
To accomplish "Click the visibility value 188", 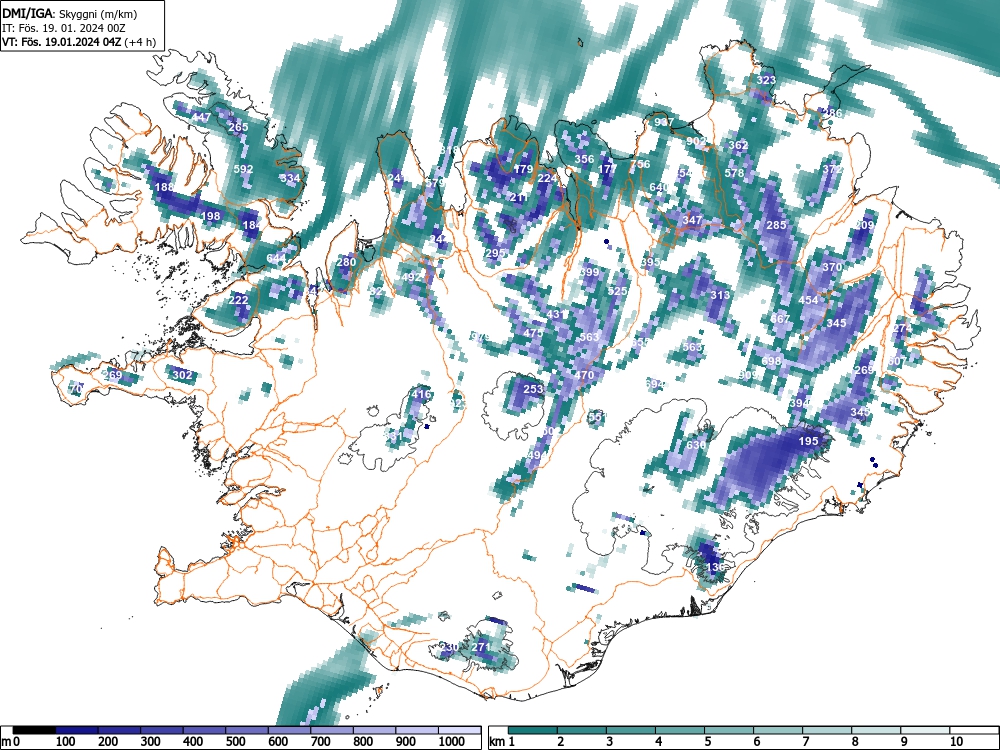I will [x=165, y=187].
